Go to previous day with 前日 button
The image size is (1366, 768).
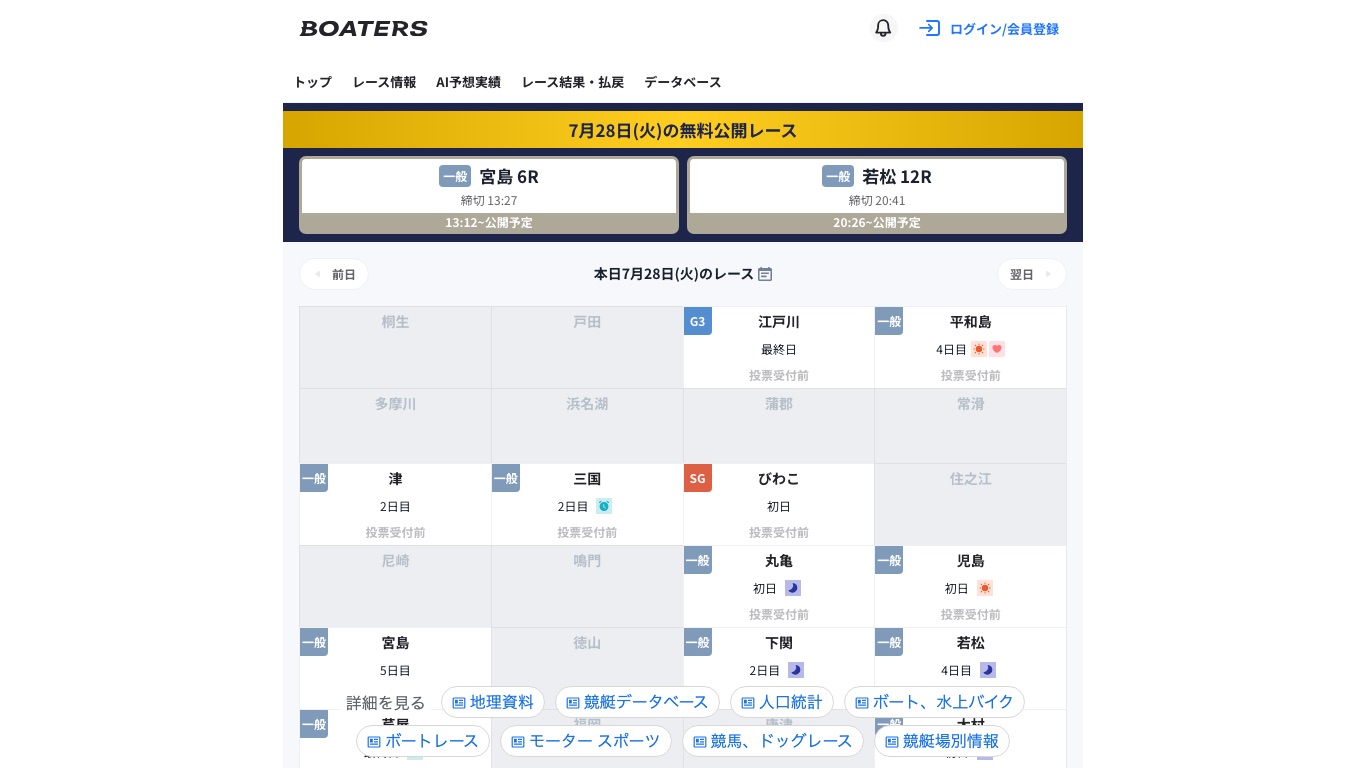pyautogui.click(x=334, y=274)
